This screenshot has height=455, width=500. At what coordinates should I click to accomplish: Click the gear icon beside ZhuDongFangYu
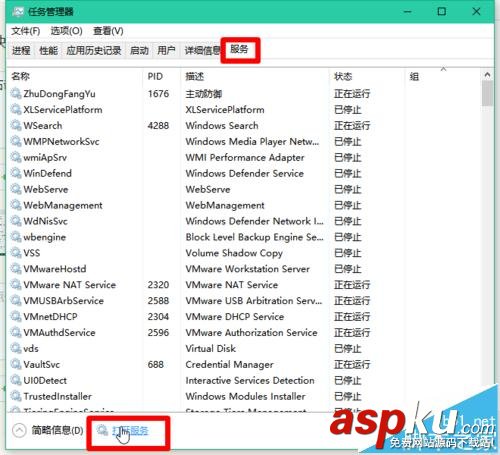[x=16, y=93]
